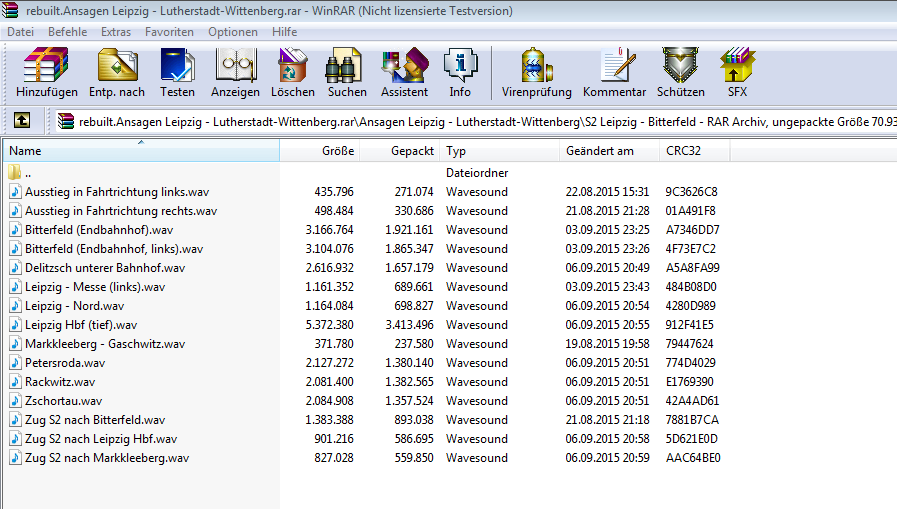Viewport: 897px width, 509px height.
Task: Run the Virenprüfung scan icon
Action: click(536, 65)
